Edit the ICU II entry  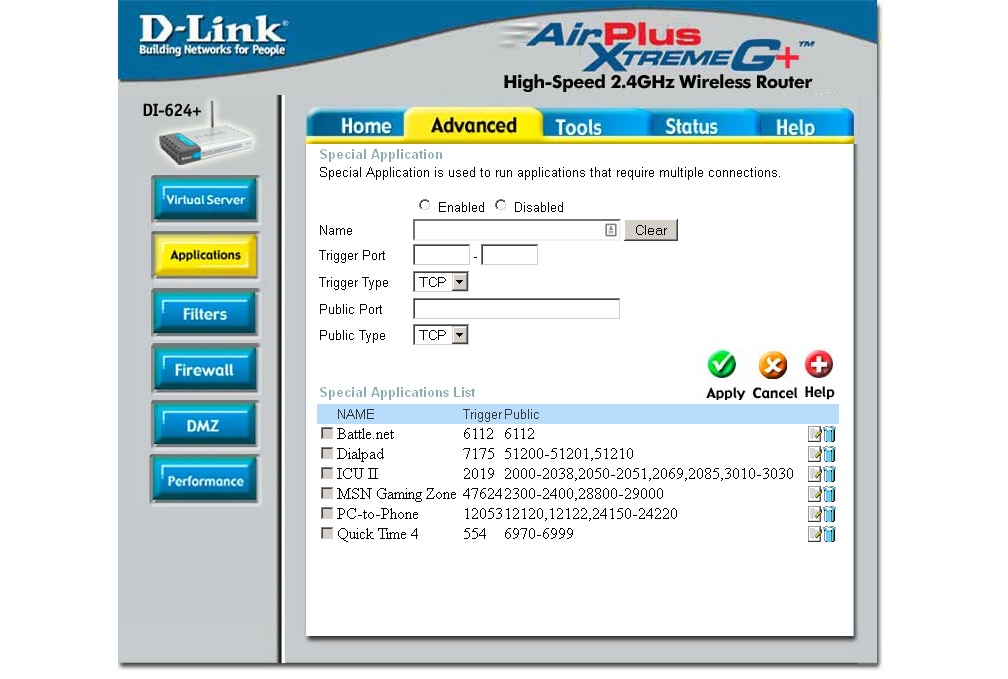click(814, 474)
